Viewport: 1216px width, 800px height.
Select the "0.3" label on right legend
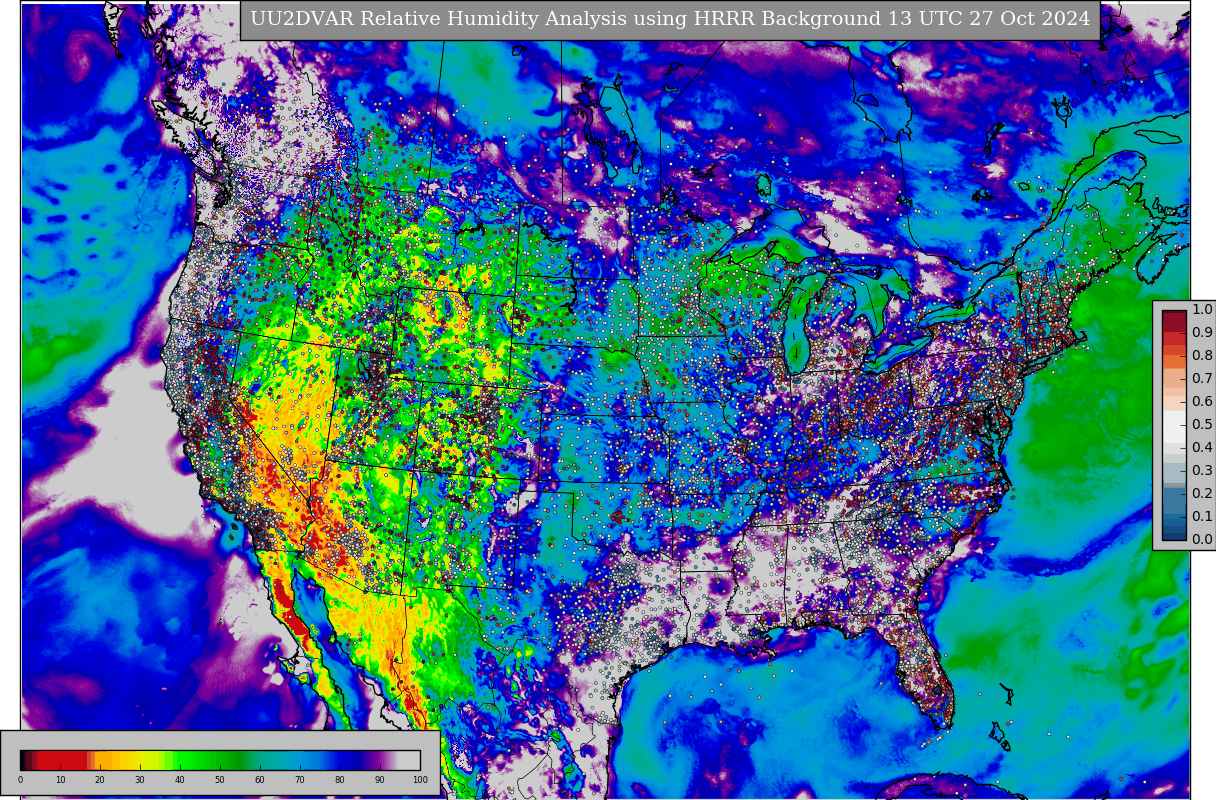pyautogui.click(x=1202, y=470)
